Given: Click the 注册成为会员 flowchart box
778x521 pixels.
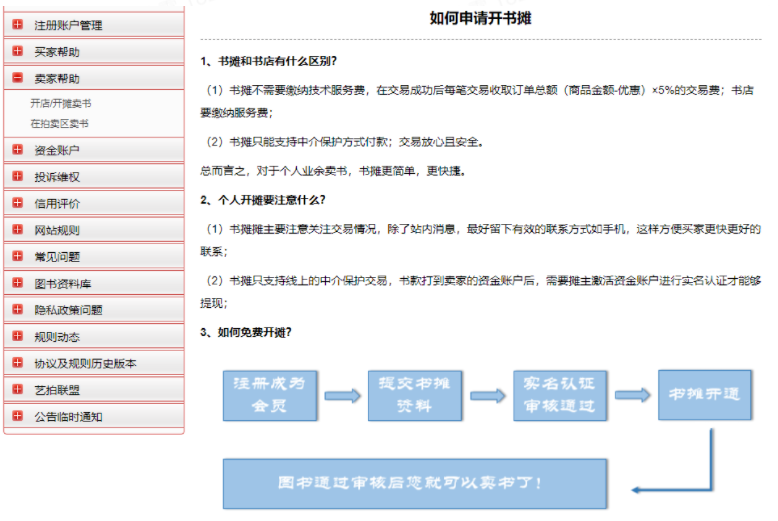Looking at the screenshot, I should click(269, 395).
